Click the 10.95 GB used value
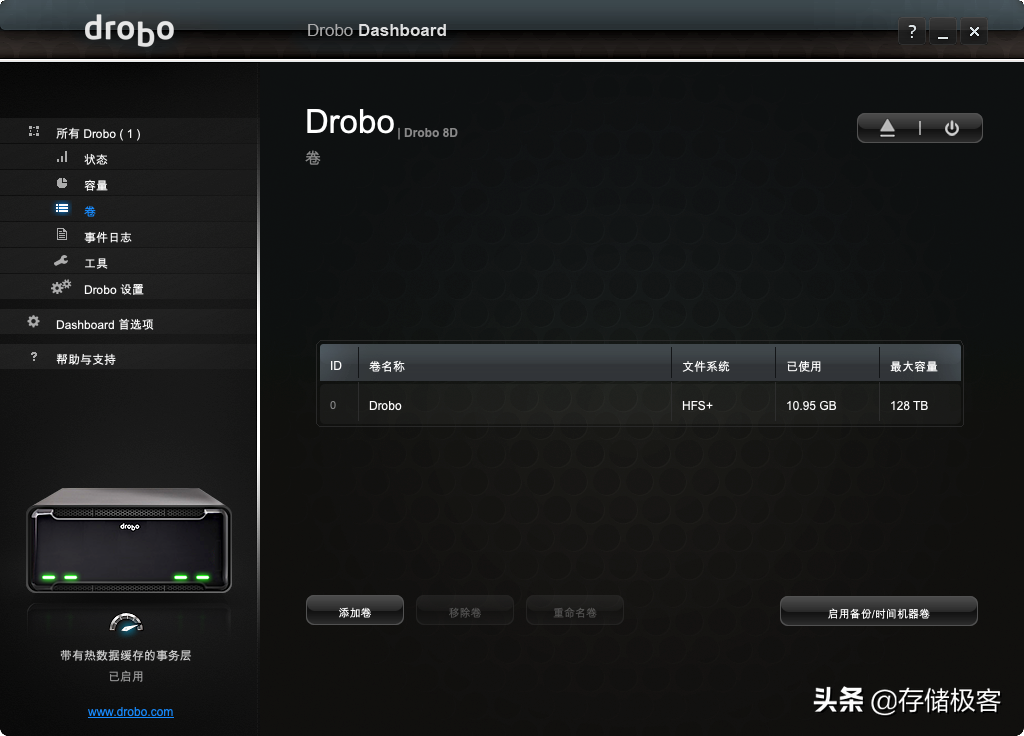This screenshot has height=736, width=1024. pyautogui.click(x=811, y=406)
